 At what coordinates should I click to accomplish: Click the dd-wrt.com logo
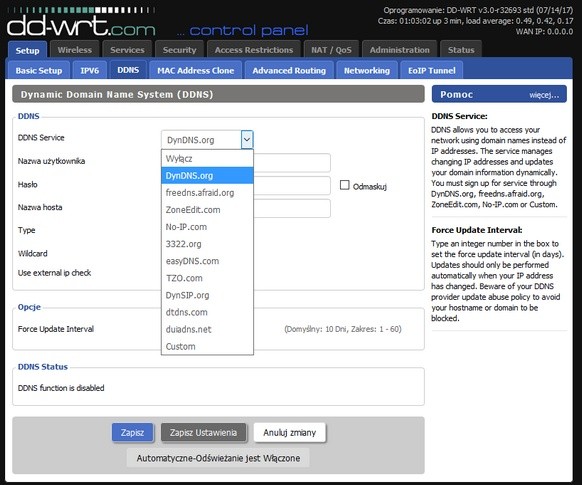pyautogui.click(x=81, y=25)
